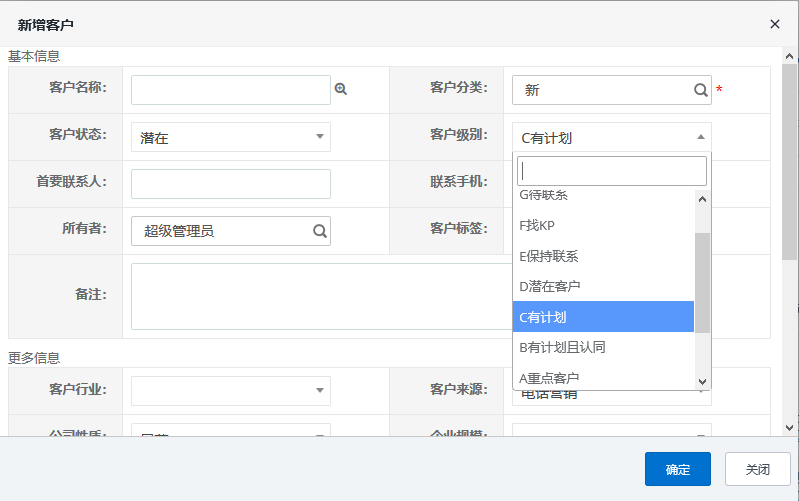Click dropdown list scroll down arrow

pyautogui.click(x=702, y=381)
